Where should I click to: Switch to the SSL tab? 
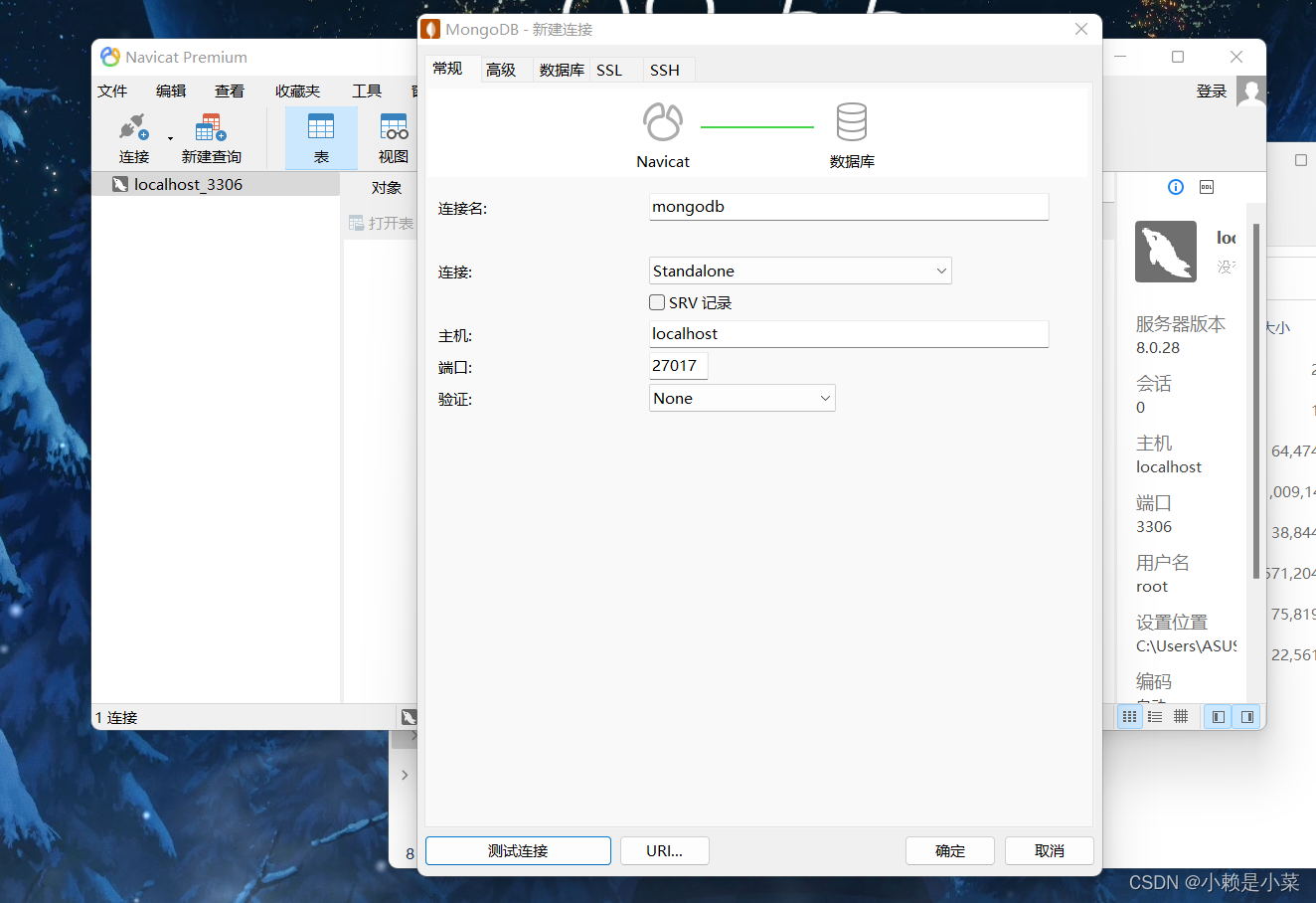coord(609,70)
